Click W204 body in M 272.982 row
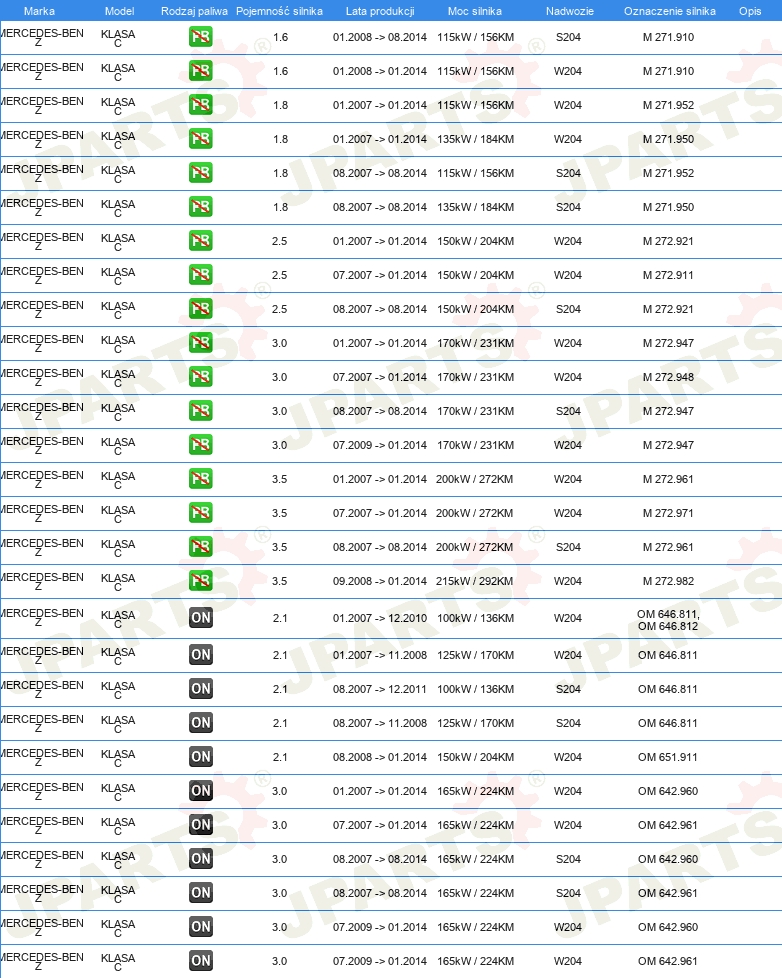Viewport: 782px width, 978px height. [567, 581]
